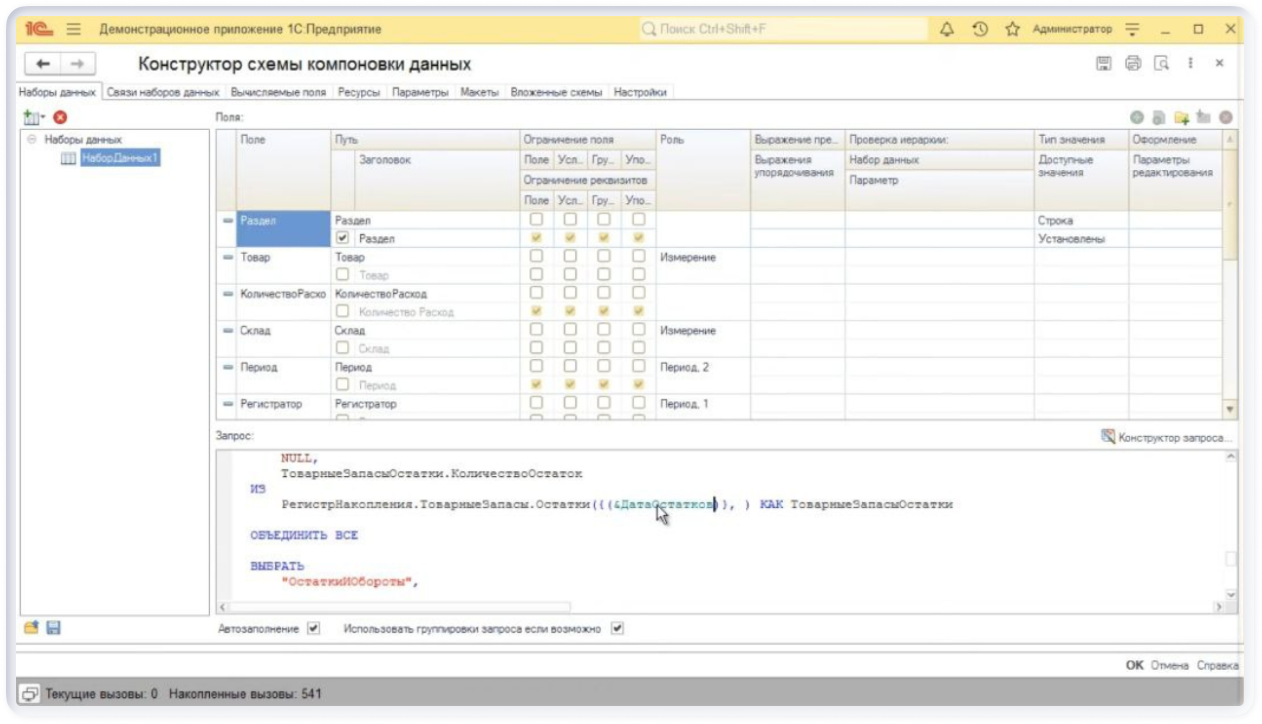Image resolution: width=1262 pixels, height=724 pixels.
Task: Click the red delete data set icon
Action: pyautogui.click(x=60, y=118)
